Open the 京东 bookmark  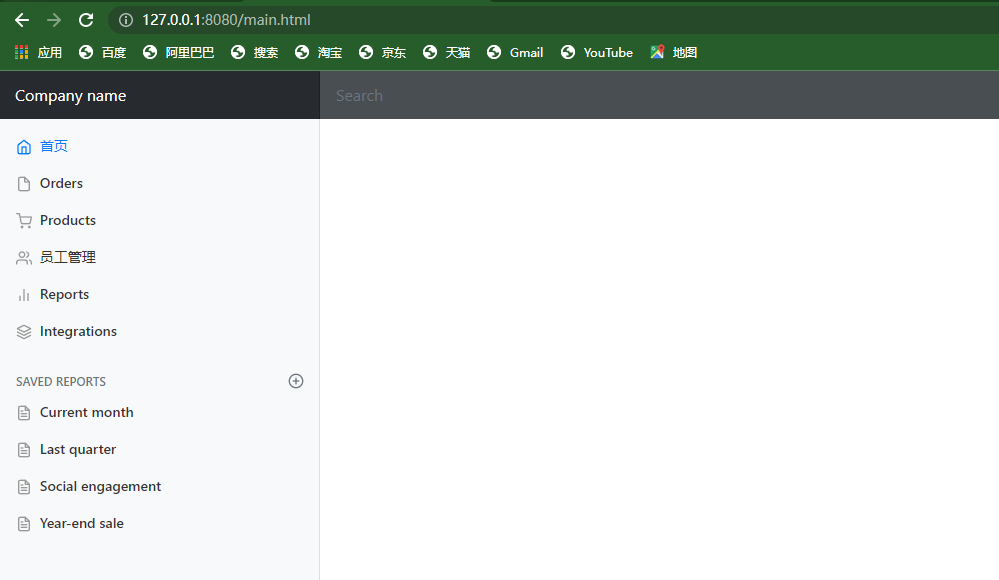point(382,52)
